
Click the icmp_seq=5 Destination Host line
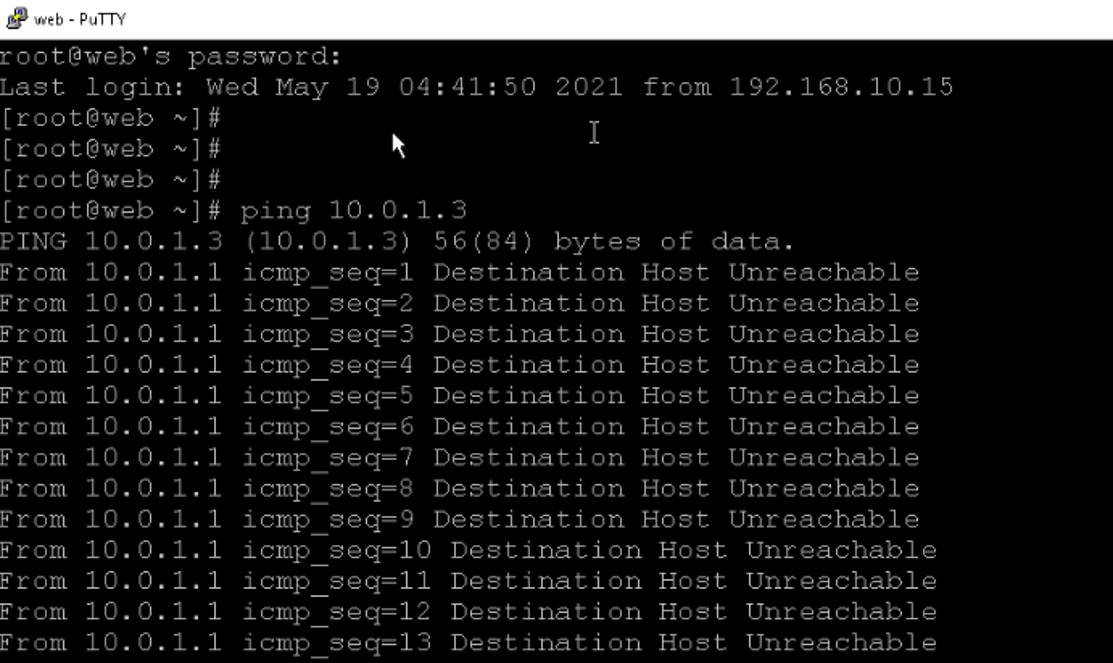pos(460,396)
